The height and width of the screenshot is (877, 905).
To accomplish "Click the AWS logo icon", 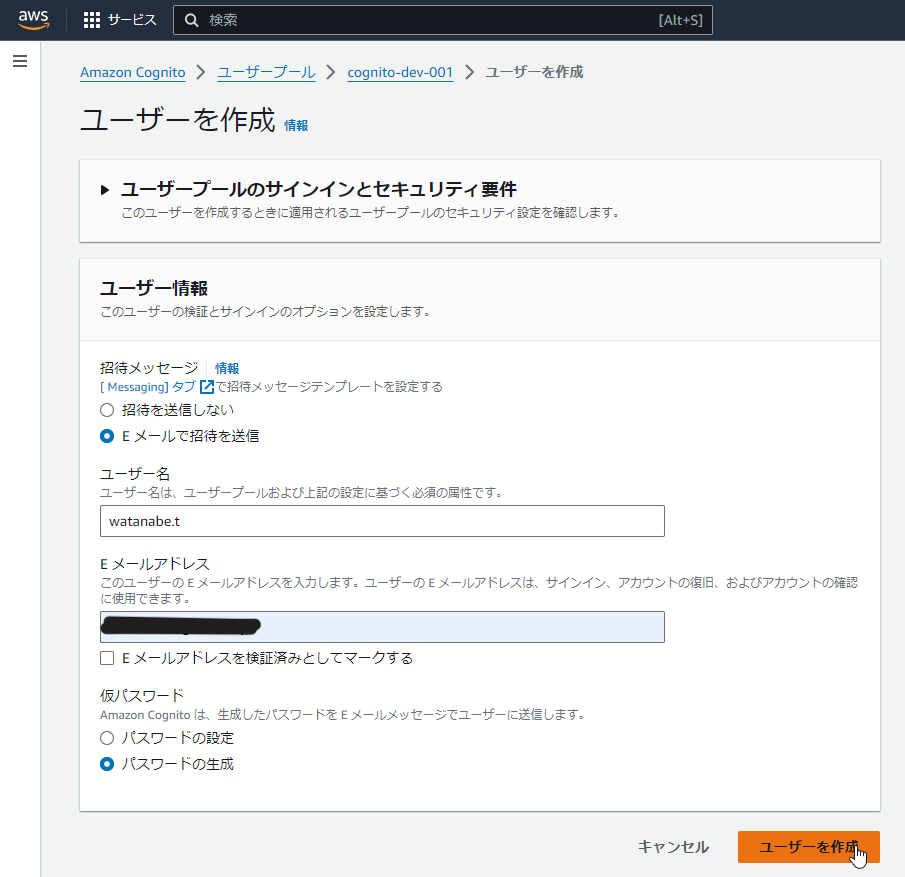I will 33,19.
